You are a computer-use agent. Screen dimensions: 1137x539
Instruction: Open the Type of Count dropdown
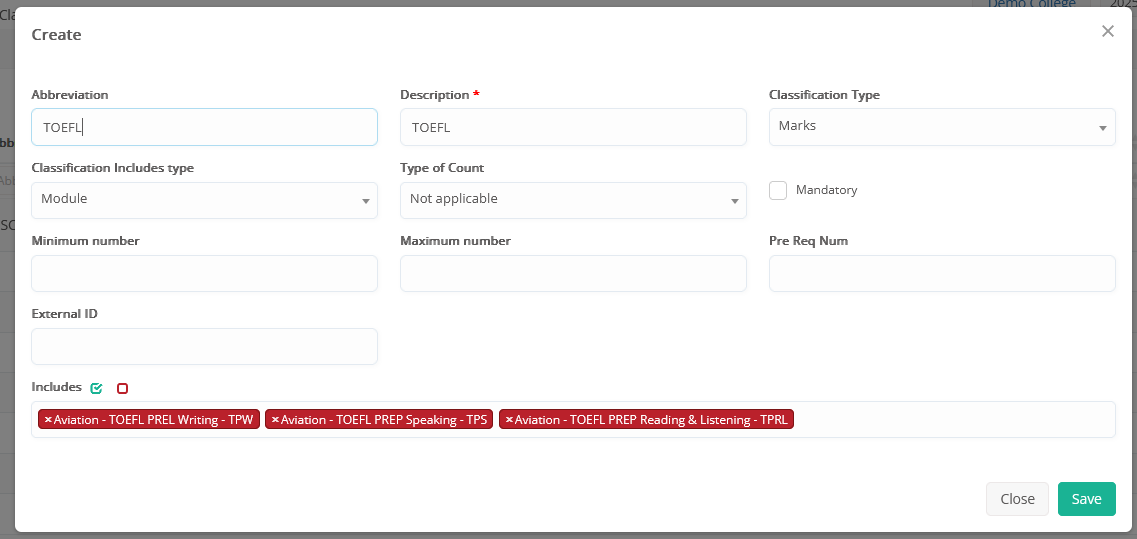572,200
